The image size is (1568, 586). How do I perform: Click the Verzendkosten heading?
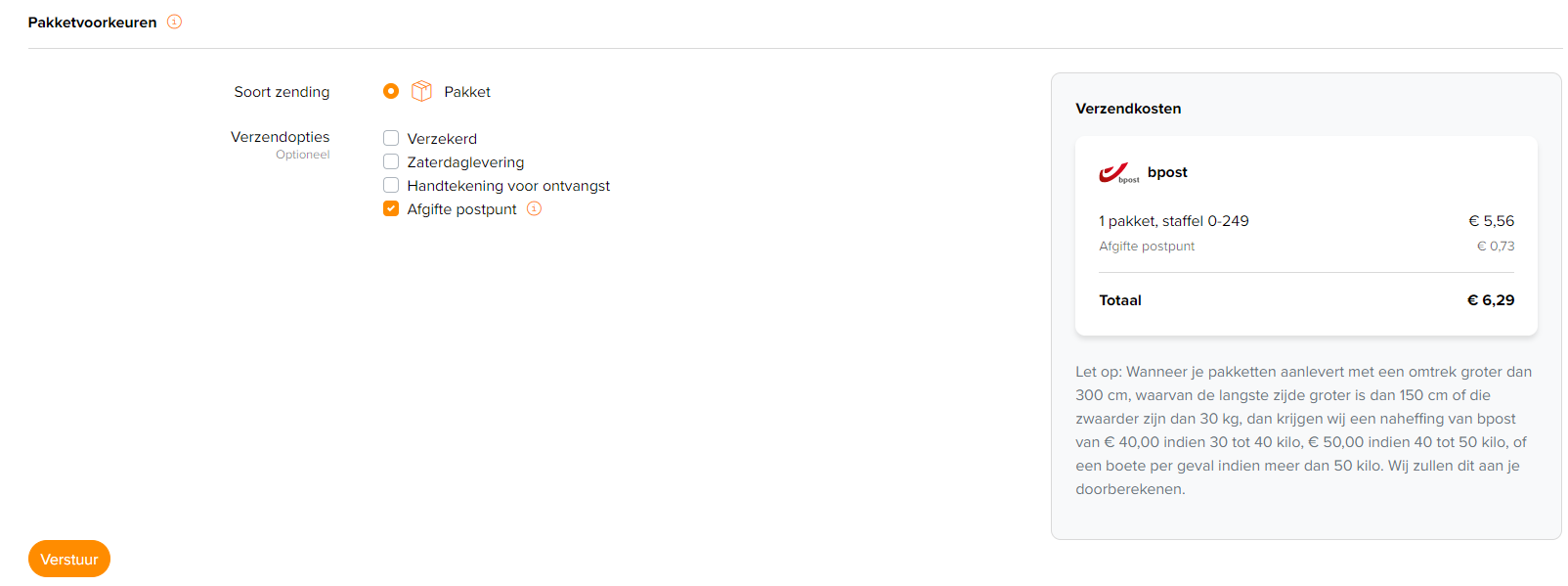click(1128, 109)
